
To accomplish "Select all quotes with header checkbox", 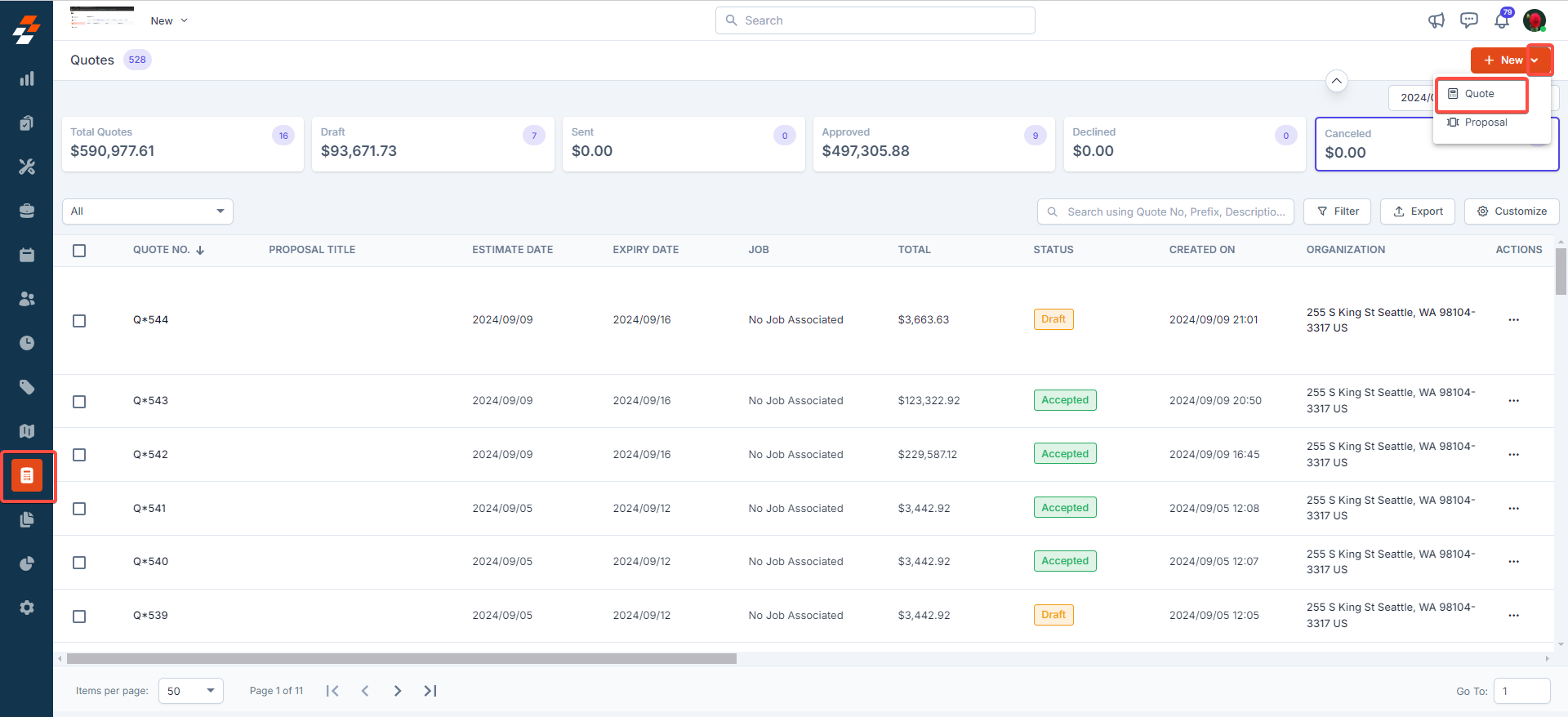I will coord(79,251).
